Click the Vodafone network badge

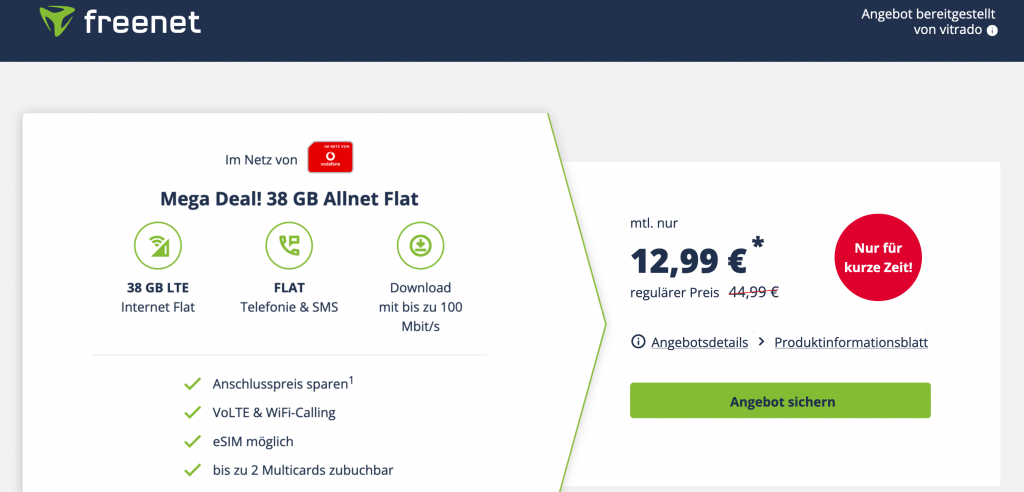click(x=331, y=157)
